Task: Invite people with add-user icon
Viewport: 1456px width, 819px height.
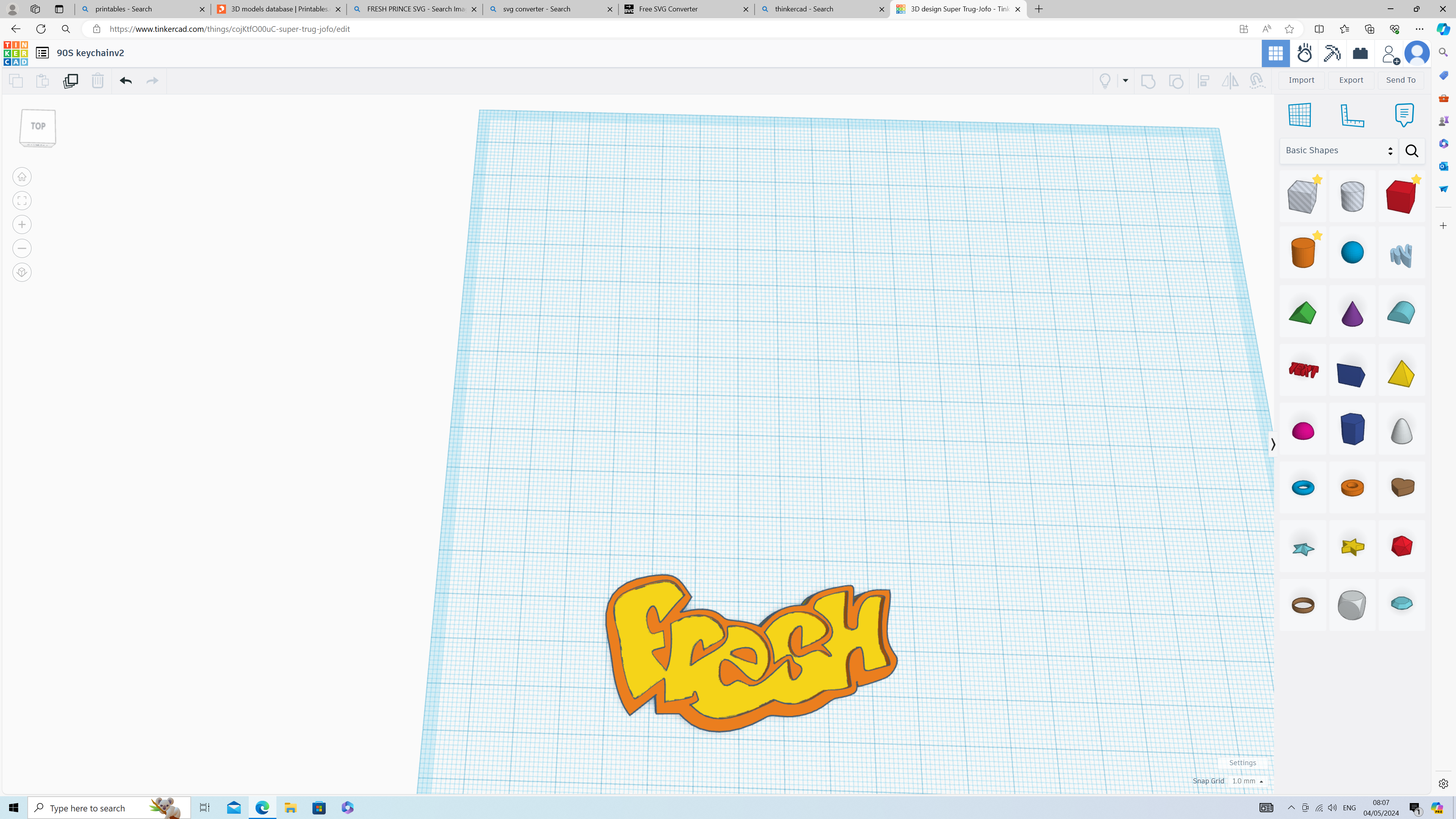Action: [1390, 54]
